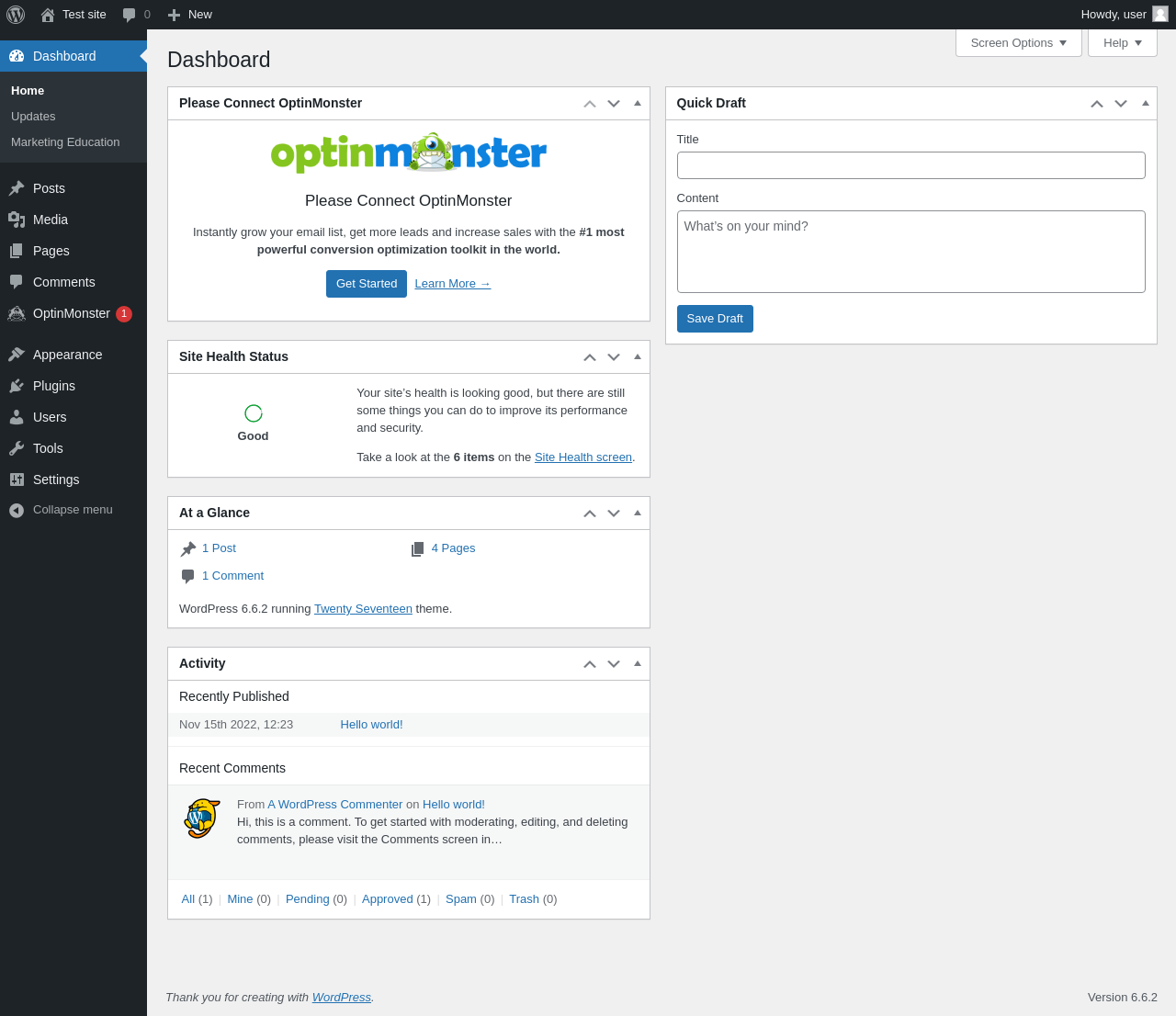Click the Tools wrench icon
The height and width of the screenshot is (1016, 1176).
17,448
